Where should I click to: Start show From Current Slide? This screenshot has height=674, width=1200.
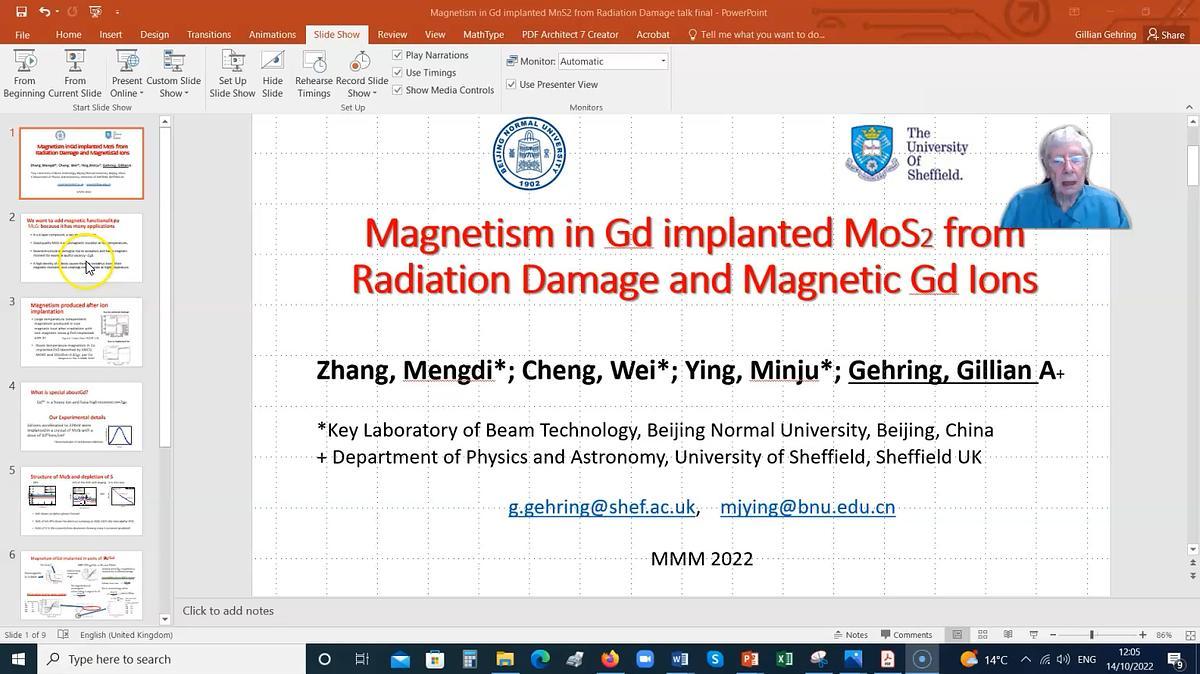(x=75, y=74)
